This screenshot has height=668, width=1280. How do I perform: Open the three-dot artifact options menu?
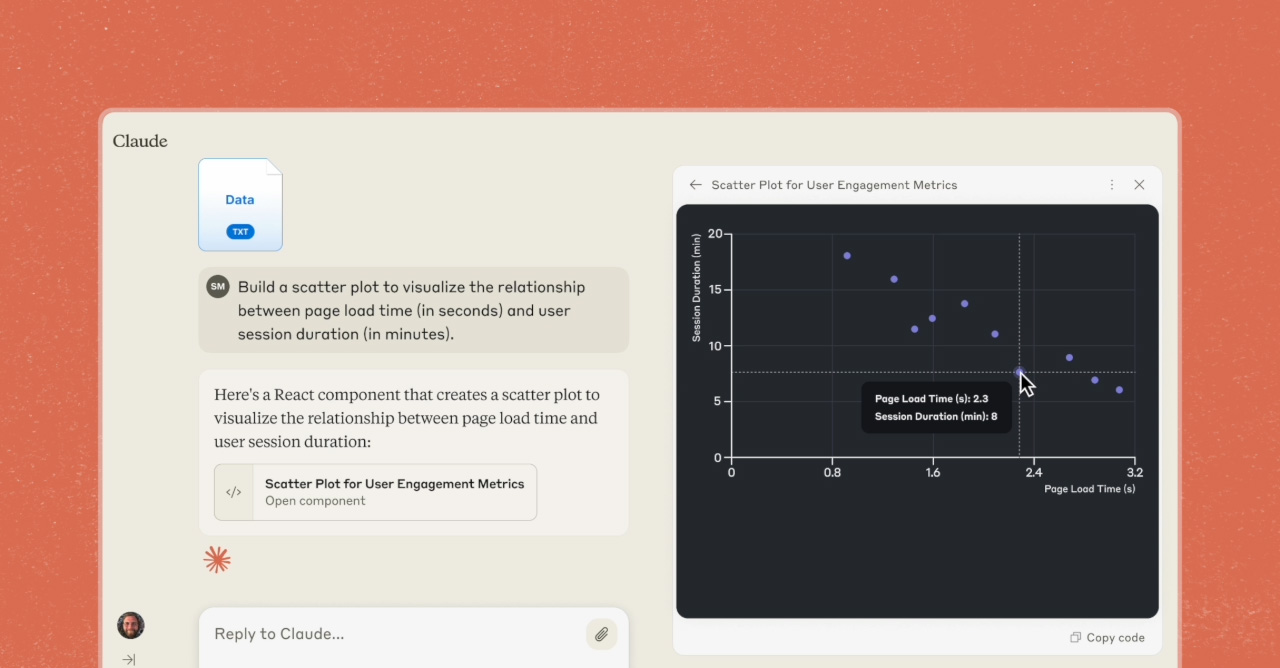pyautogui.click(x=1111, y=185)
